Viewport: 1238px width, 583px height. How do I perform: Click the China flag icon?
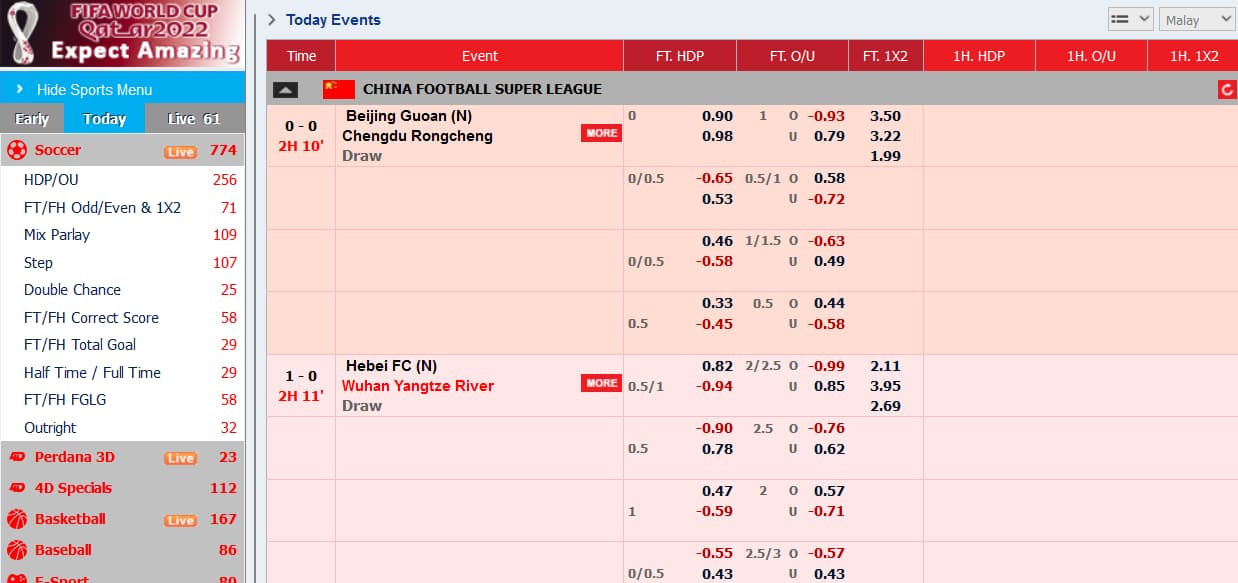point(339,89)
